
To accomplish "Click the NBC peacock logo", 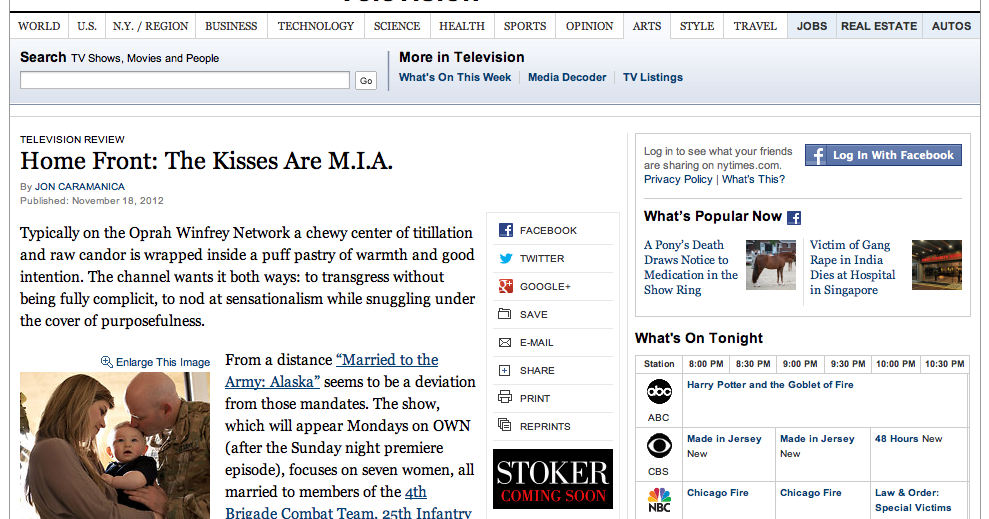I will point(659,499).
